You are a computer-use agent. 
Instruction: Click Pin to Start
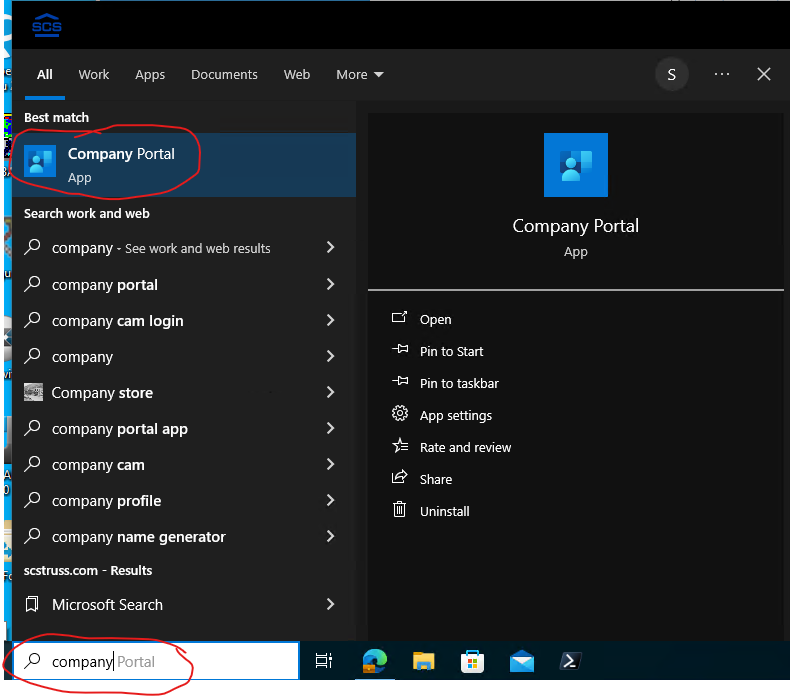pyautogui.click(x=451, y=351)
